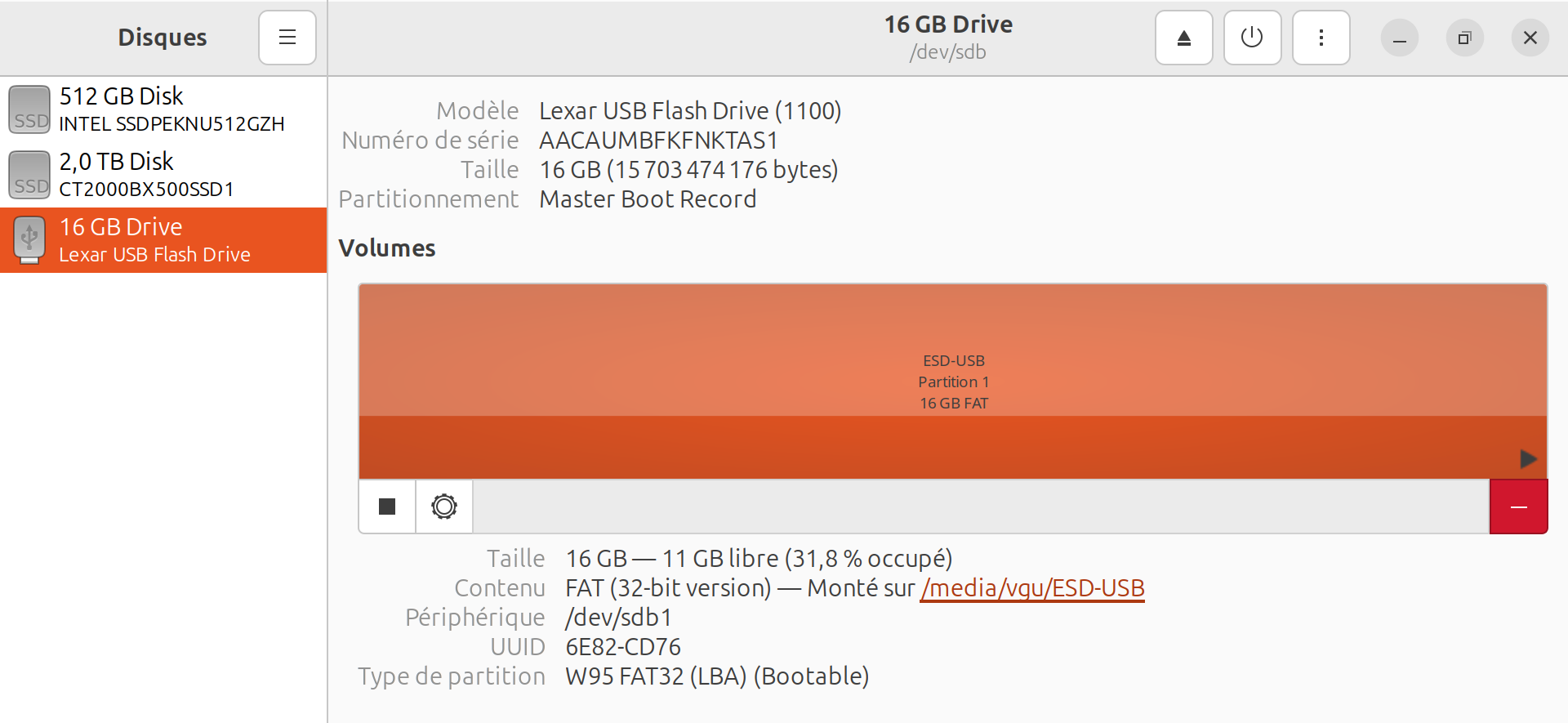This screenshot has height=723, width=1568.
Task: Select the 2,0 TB Disk entry
Action: (163, 175)
